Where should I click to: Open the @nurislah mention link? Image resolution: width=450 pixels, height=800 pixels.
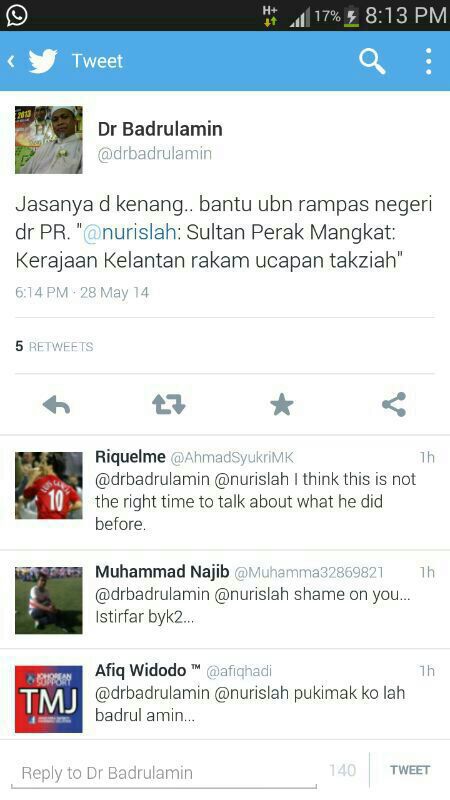click(x=129, y=233)
